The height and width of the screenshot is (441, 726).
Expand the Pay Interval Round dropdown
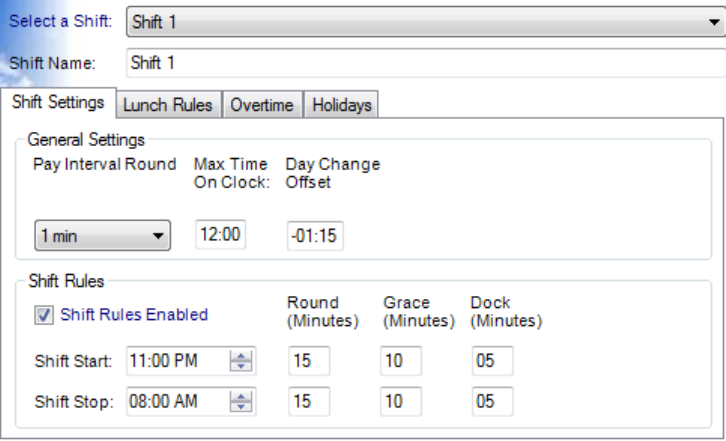click(102, 237)
